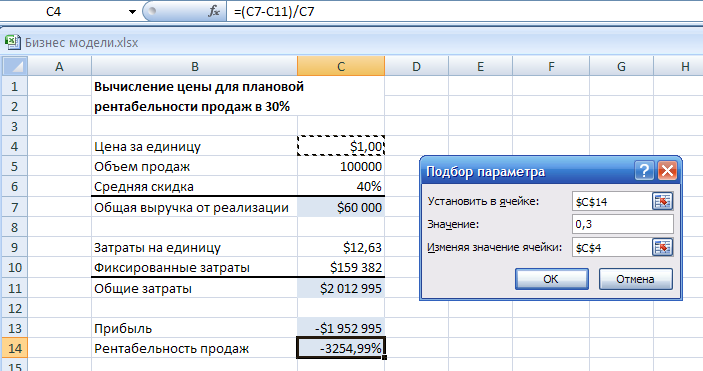This screenshot has height=371, width=703.
Task: Click the Excel file icon beside Бизнес модели.xlsx
Action: (x=13, y=42)
